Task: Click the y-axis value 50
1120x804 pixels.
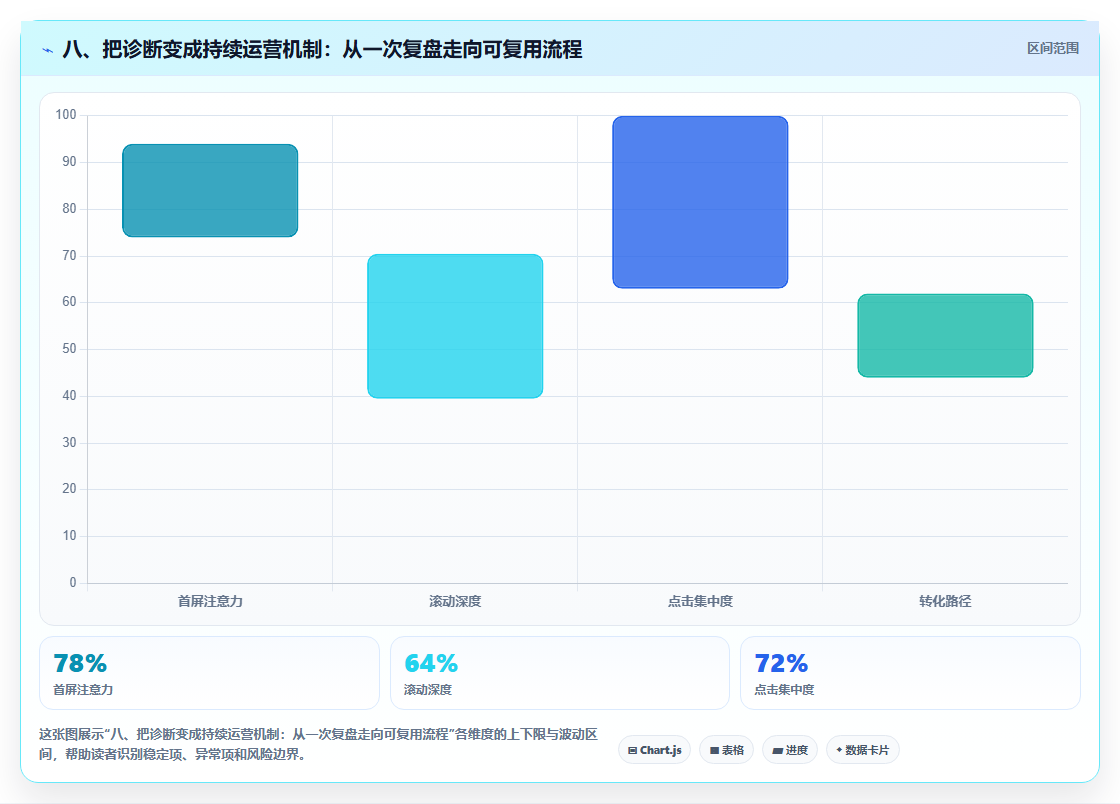Action: pos(69,348)
